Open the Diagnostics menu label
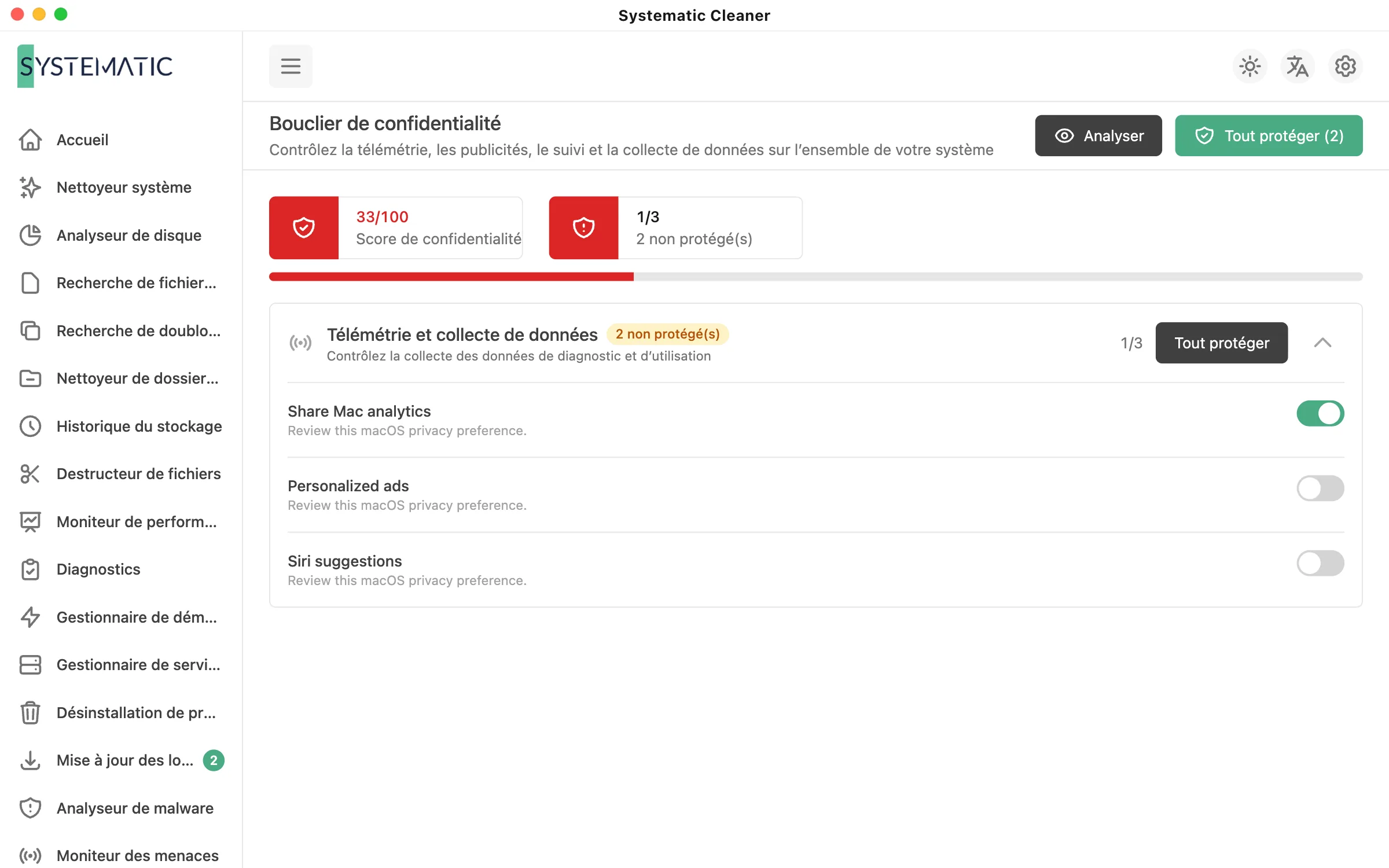The width and height of the screenshot is (1389, 868). (98, 569)
